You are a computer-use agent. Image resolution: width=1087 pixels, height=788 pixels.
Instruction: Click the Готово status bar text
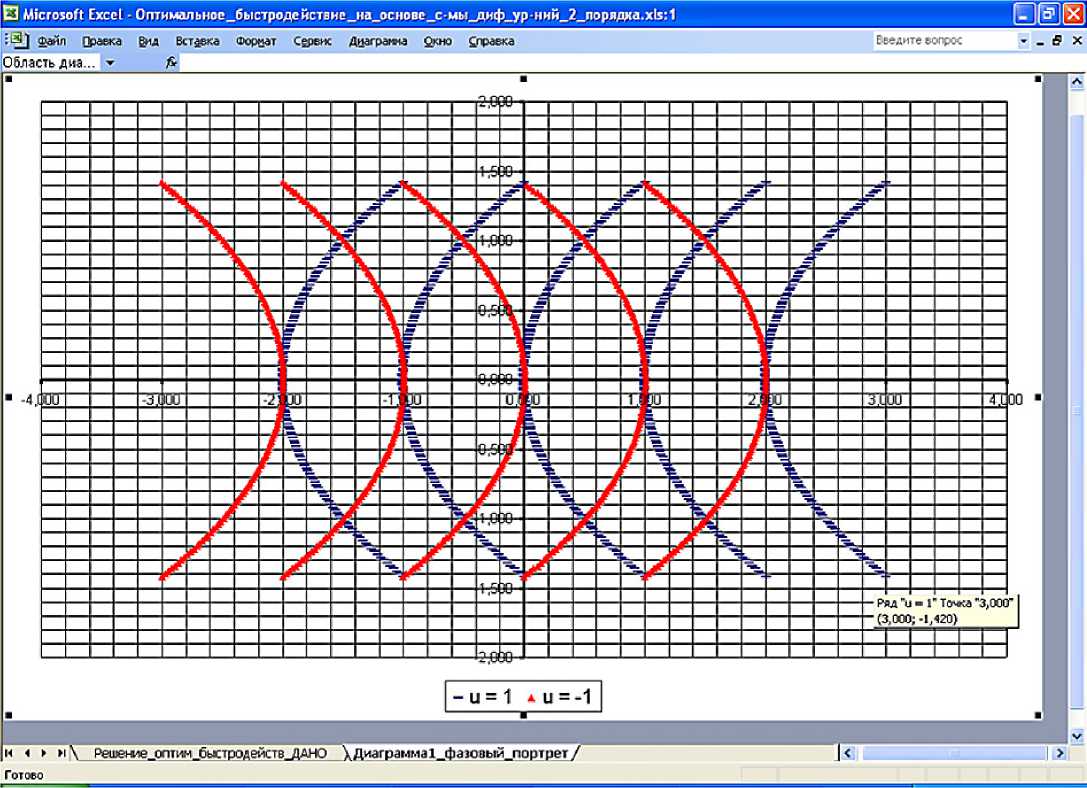pyautogui.click(x=24, y=776)
